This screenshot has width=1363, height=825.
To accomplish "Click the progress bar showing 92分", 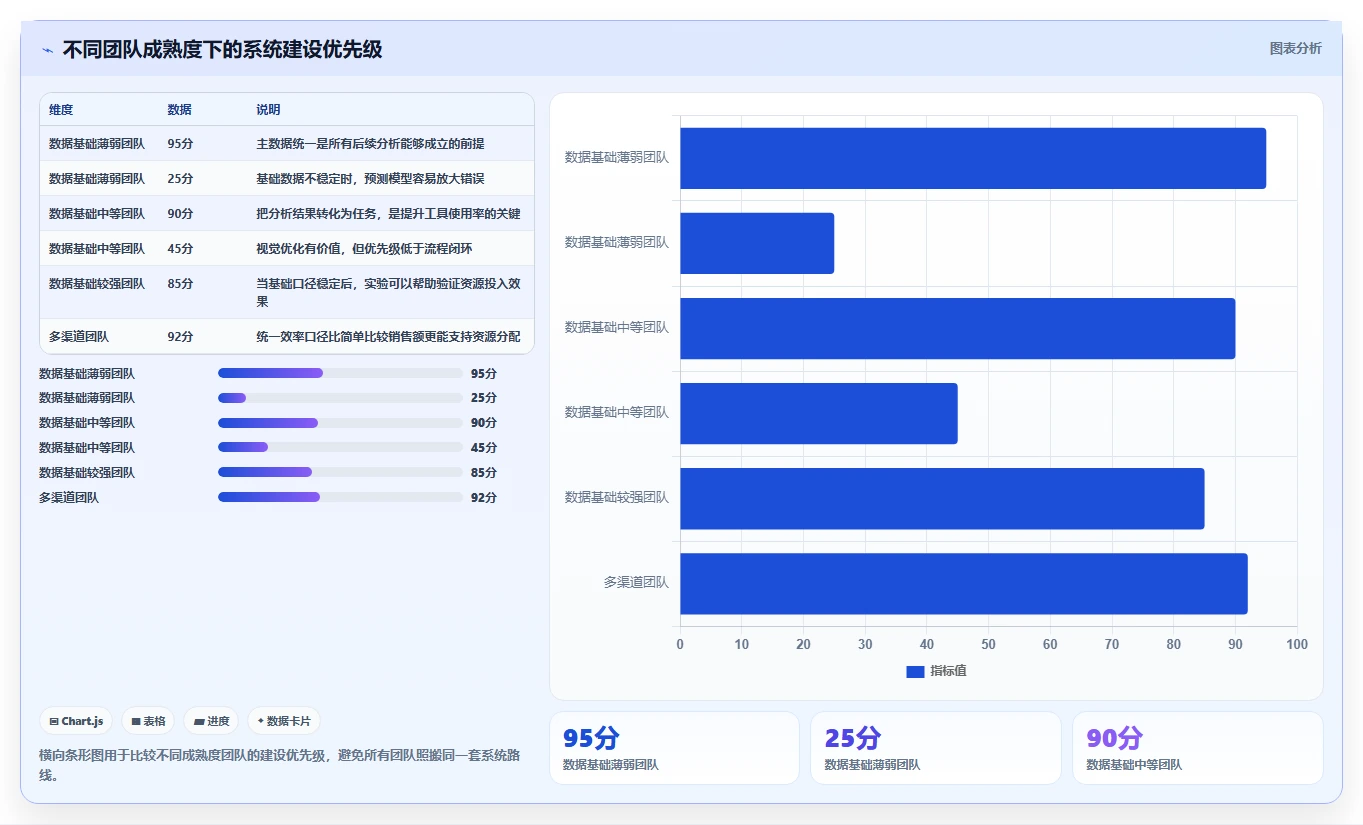I will coord(340,497).
